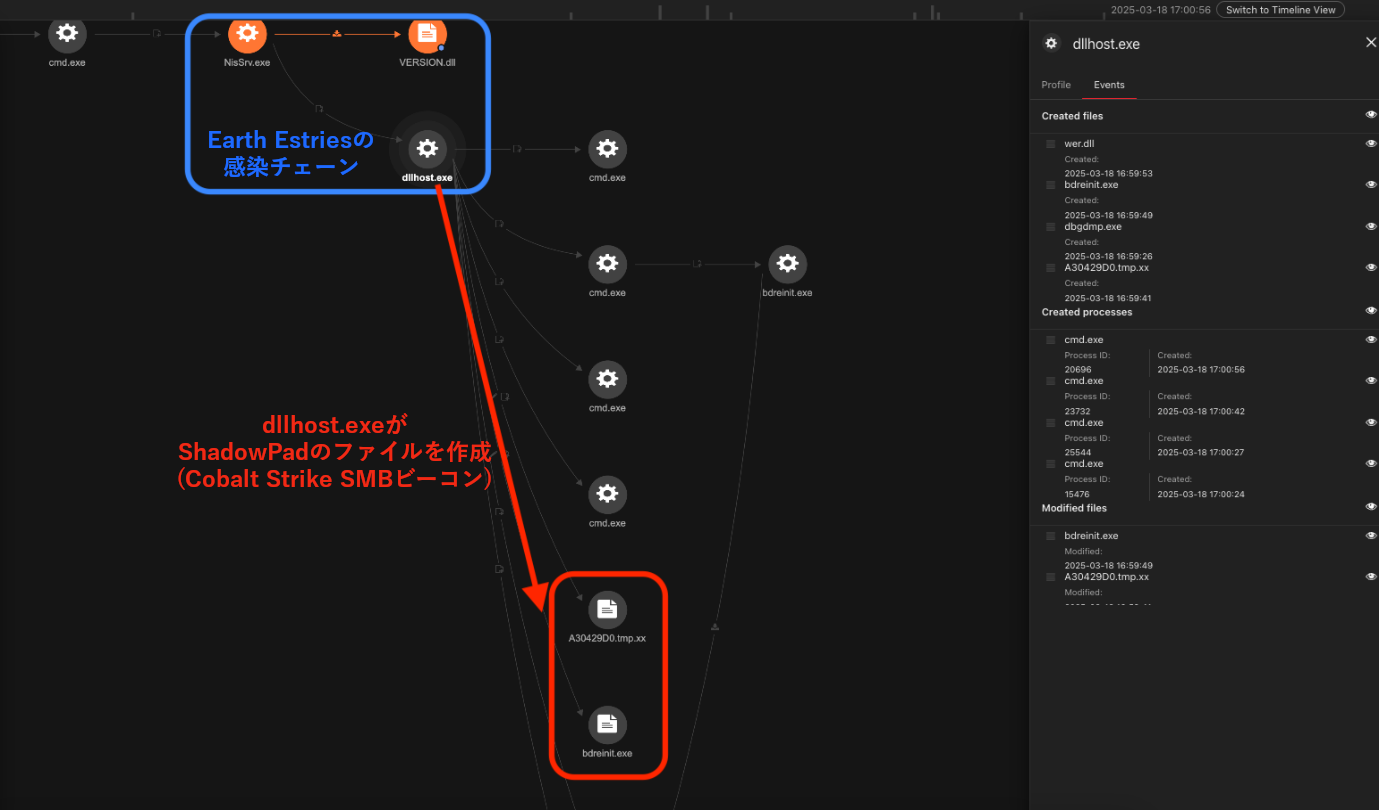Select the A30429D0.tmp.xx file node
The height and width of the screenshot is (810, 1379).
pos(607,609)
